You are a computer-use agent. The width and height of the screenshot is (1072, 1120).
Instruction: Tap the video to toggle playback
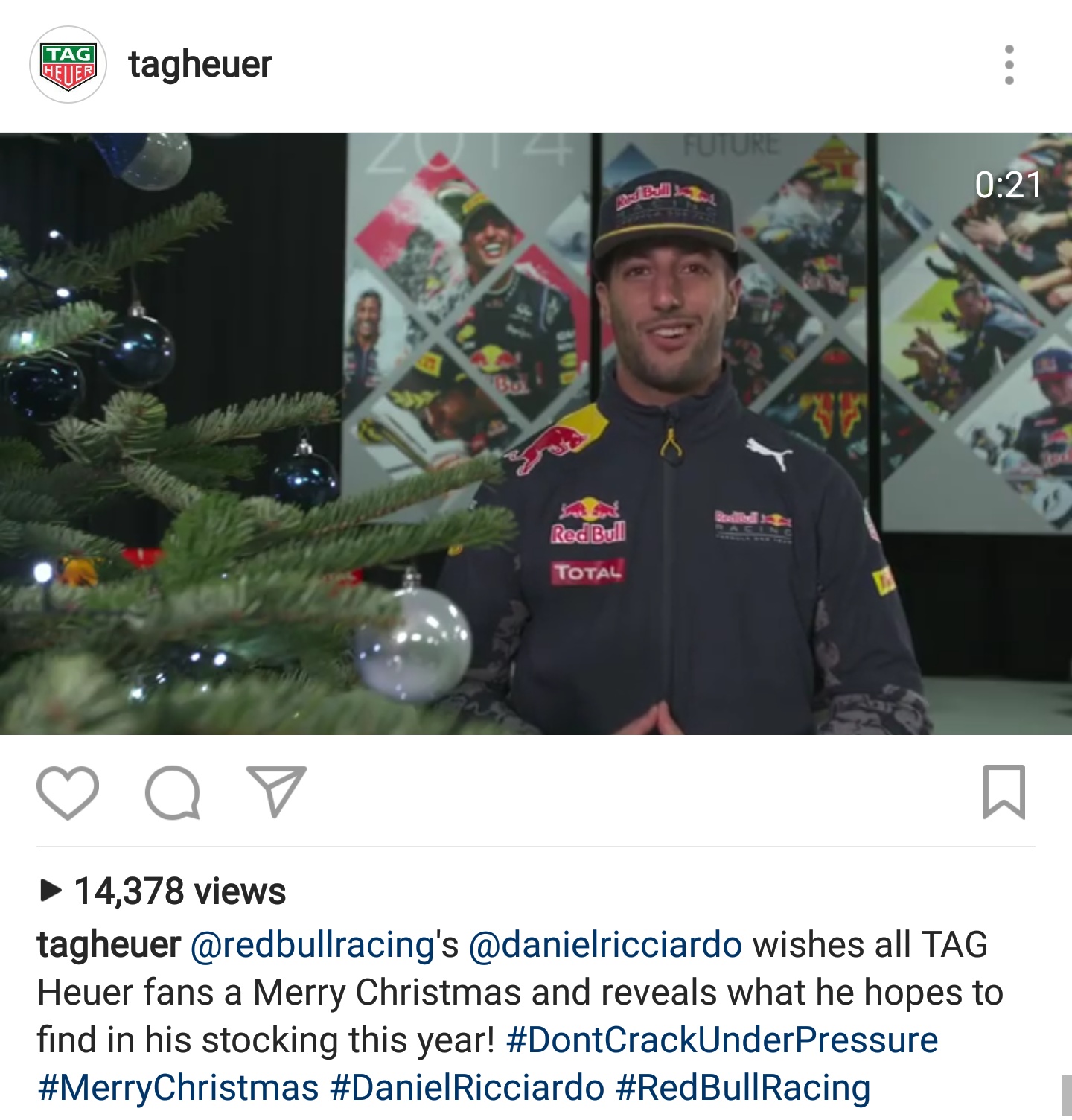(536, 433)
